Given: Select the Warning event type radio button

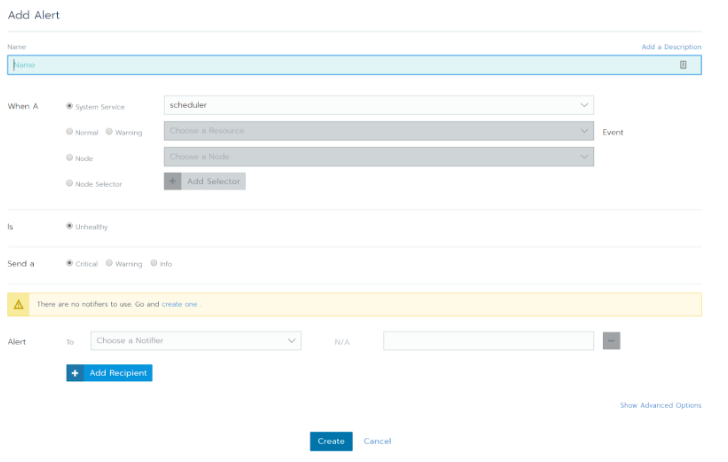Looking at the screenshot, I should click(109, 131).
